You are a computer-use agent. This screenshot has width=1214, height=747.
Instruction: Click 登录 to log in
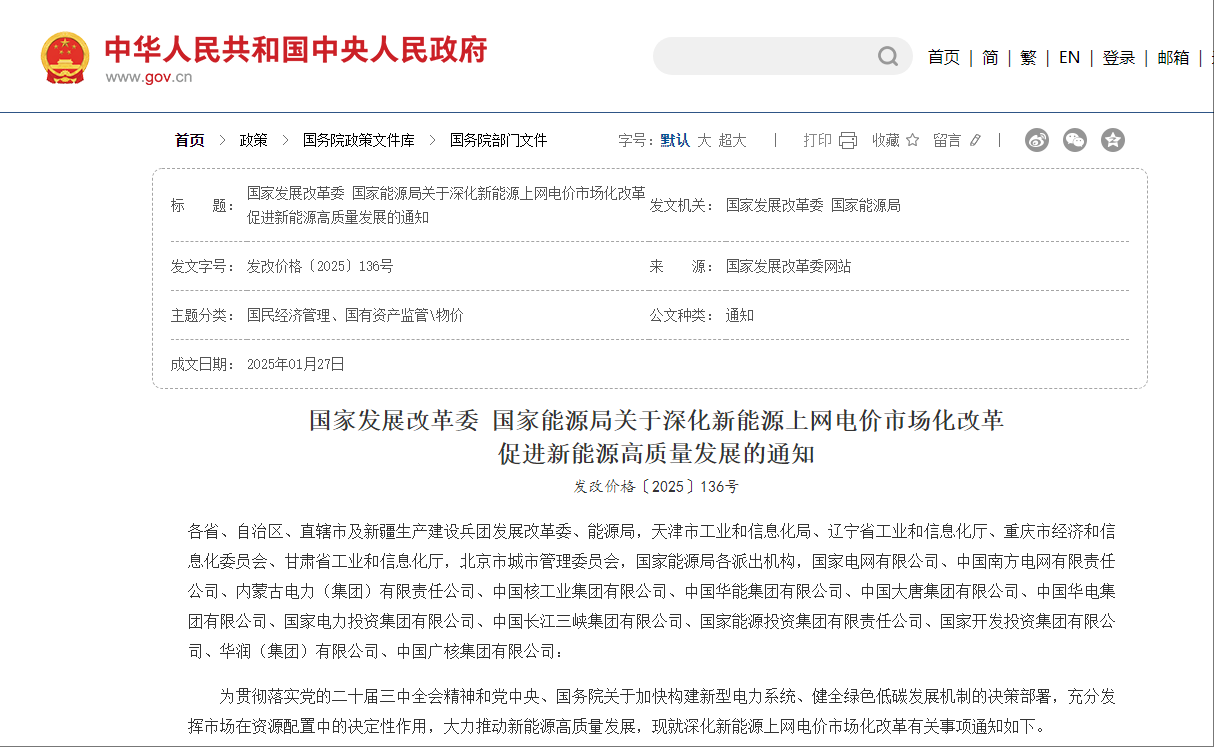click(1118, 57)
